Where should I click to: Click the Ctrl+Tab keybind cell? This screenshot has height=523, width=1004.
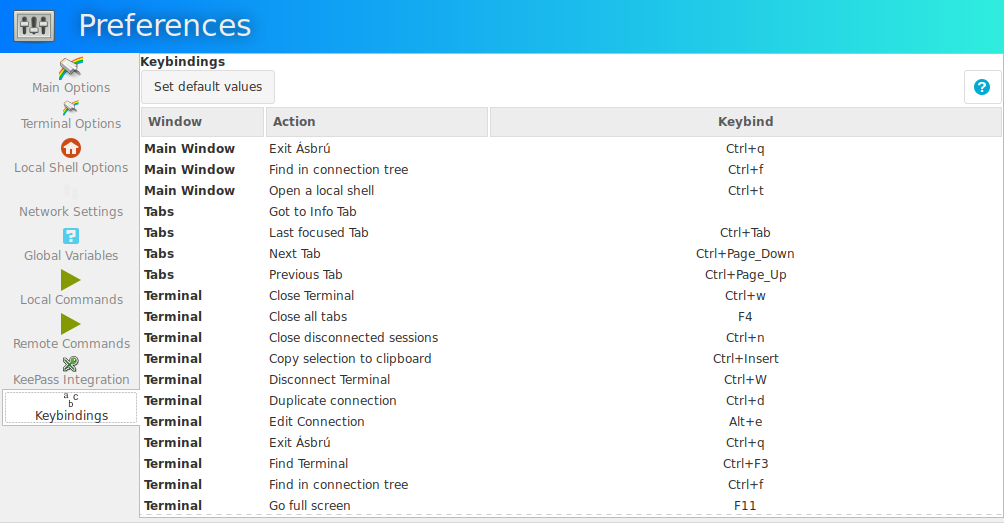click(745, 233)
